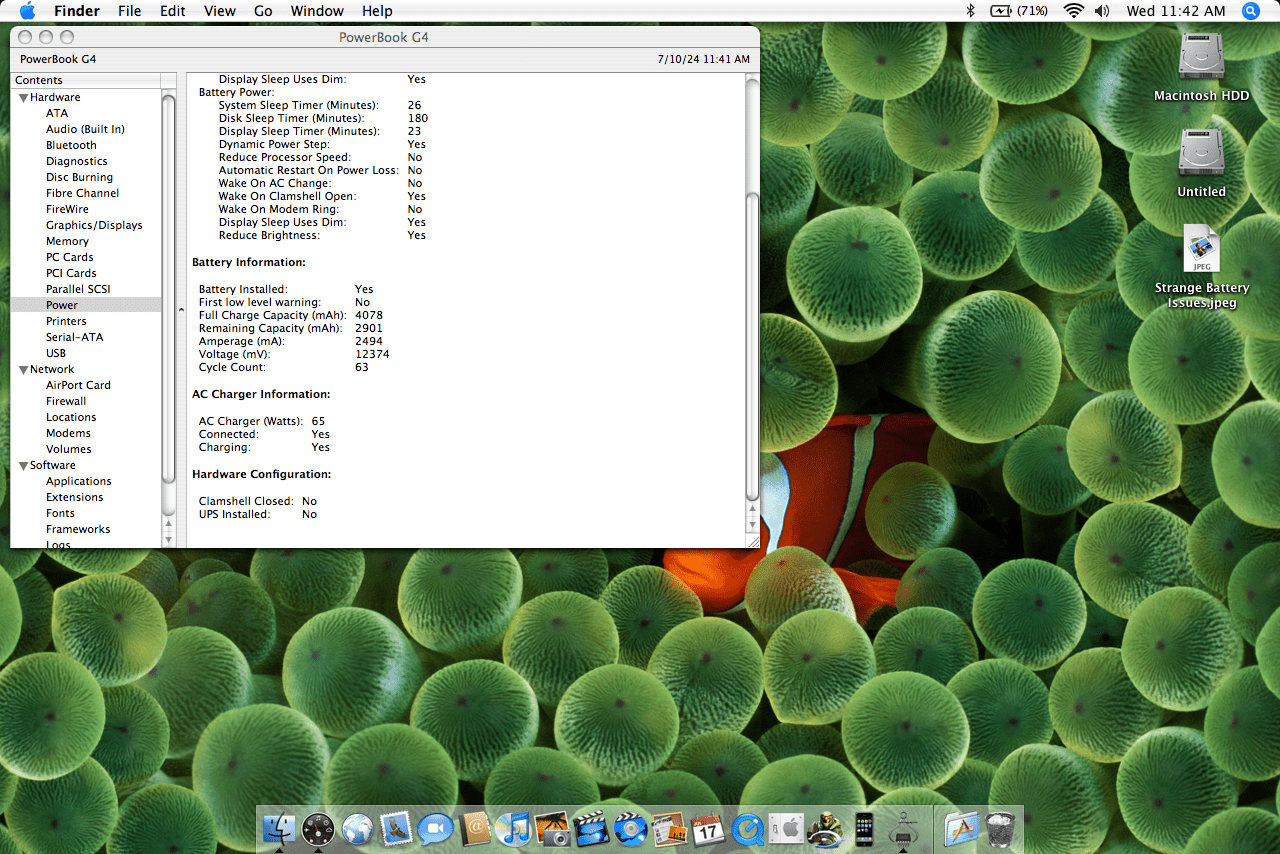Image resolution: width=1280 pixels, height=854 pixels.
Task: Select Serial-ATA in sidebar
Action: tap(74, 337)
